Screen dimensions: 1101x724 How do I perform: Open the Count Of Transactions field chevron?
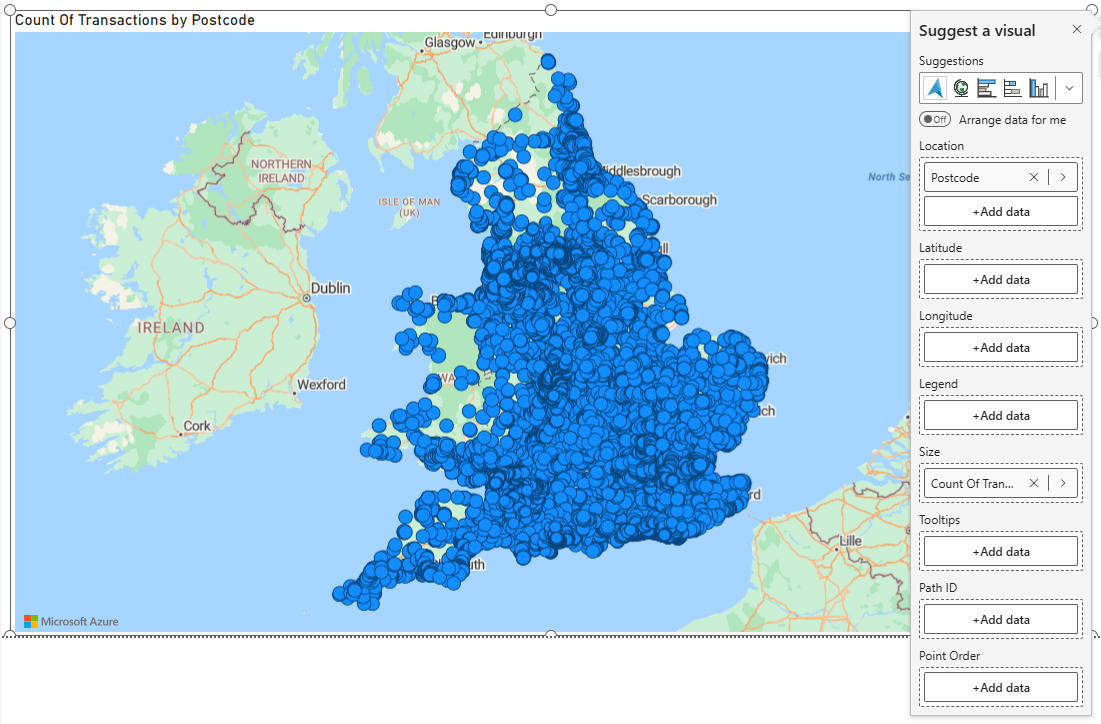1062,483
